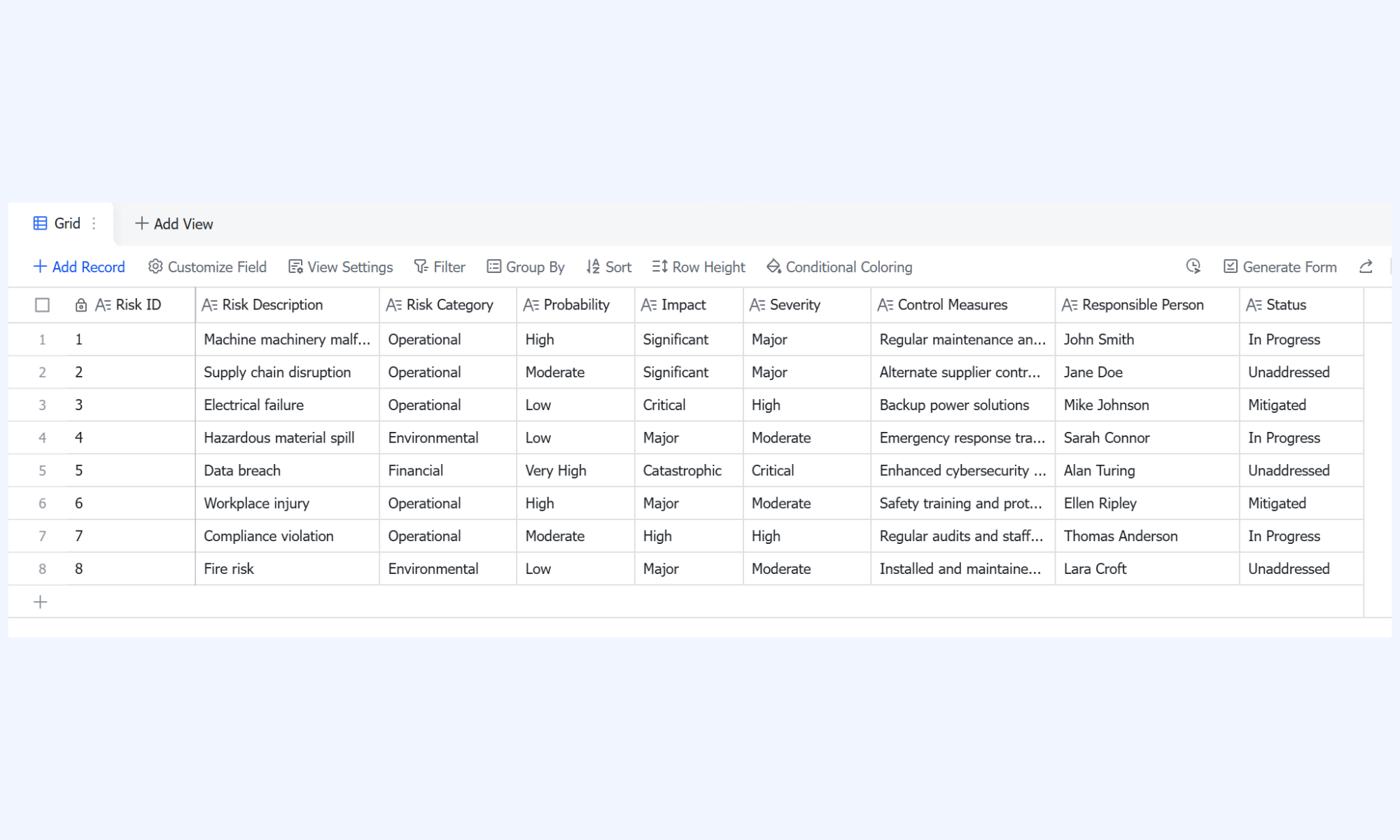Click the Add Record button
The width and height of the screenshot is (1400, 840).
(79, 267)
